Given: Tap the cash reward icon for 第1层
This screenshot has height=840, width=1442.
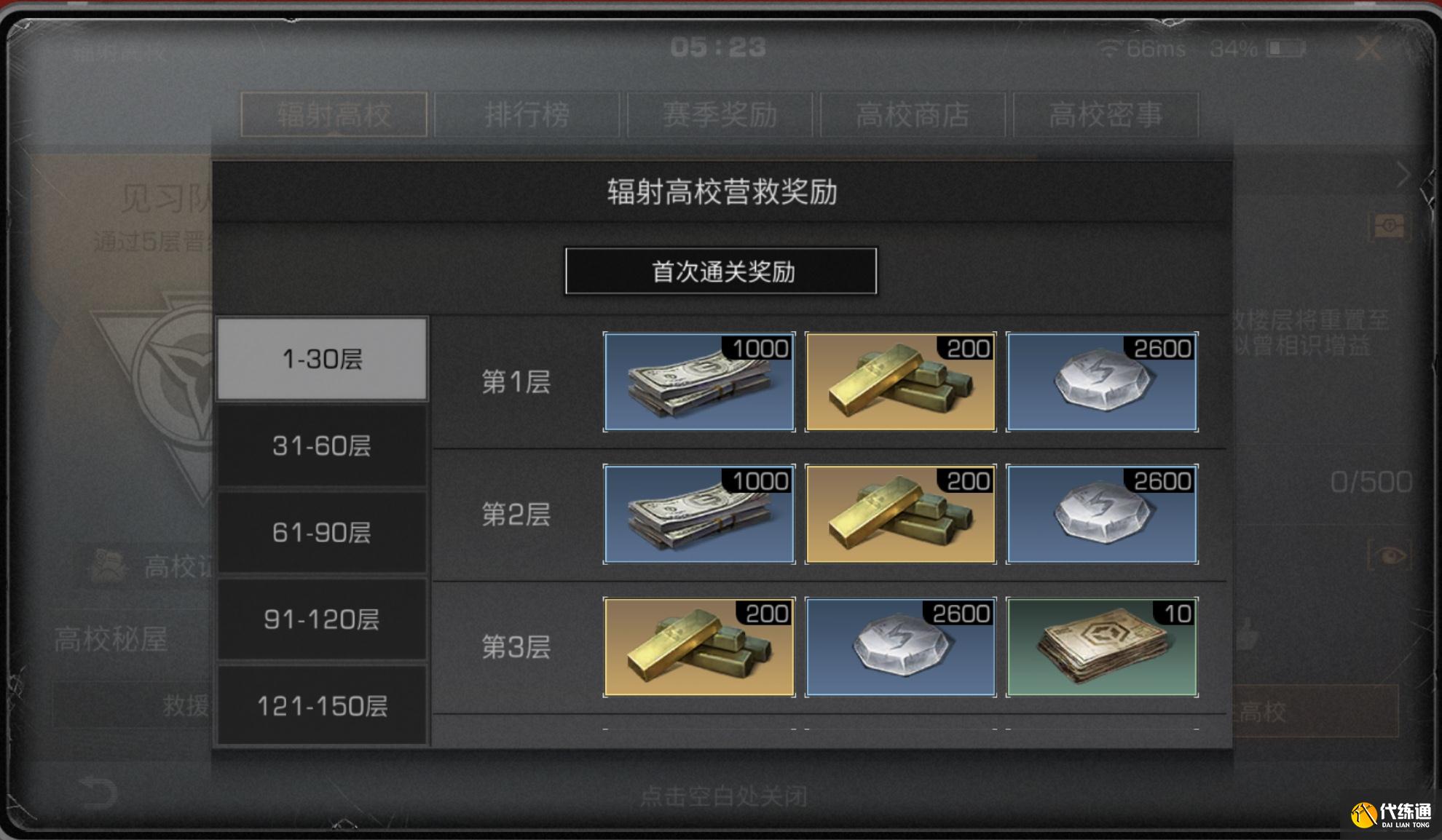Looking at the screenshot, I should coord(699,382).
